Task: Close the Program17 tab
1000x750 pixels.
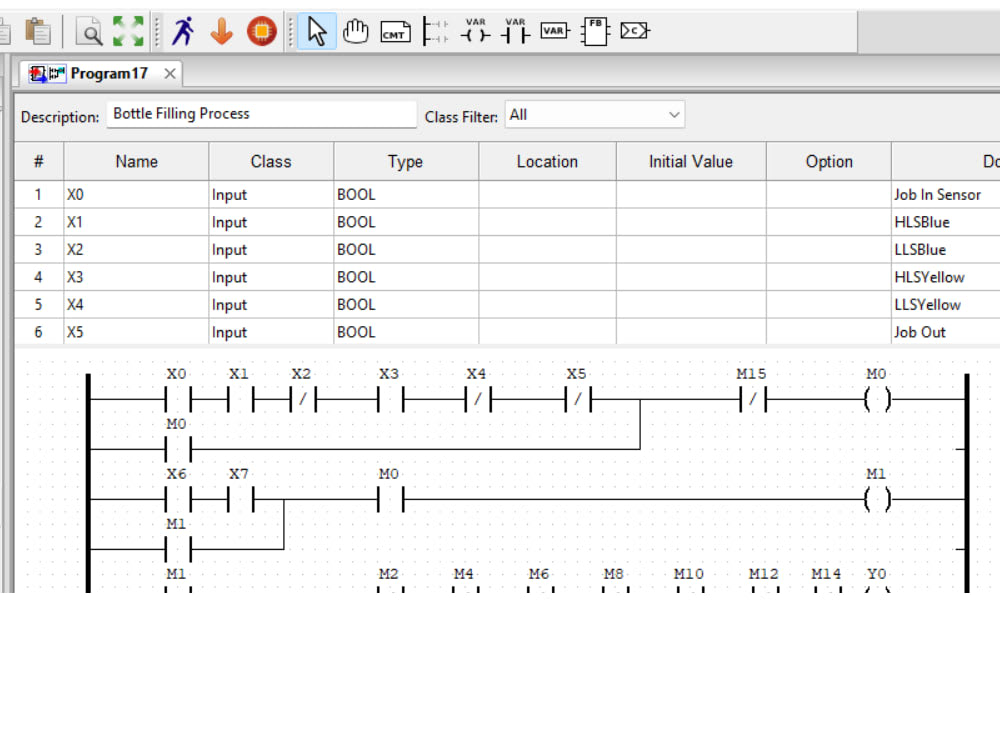Action: tap(166, 73)
